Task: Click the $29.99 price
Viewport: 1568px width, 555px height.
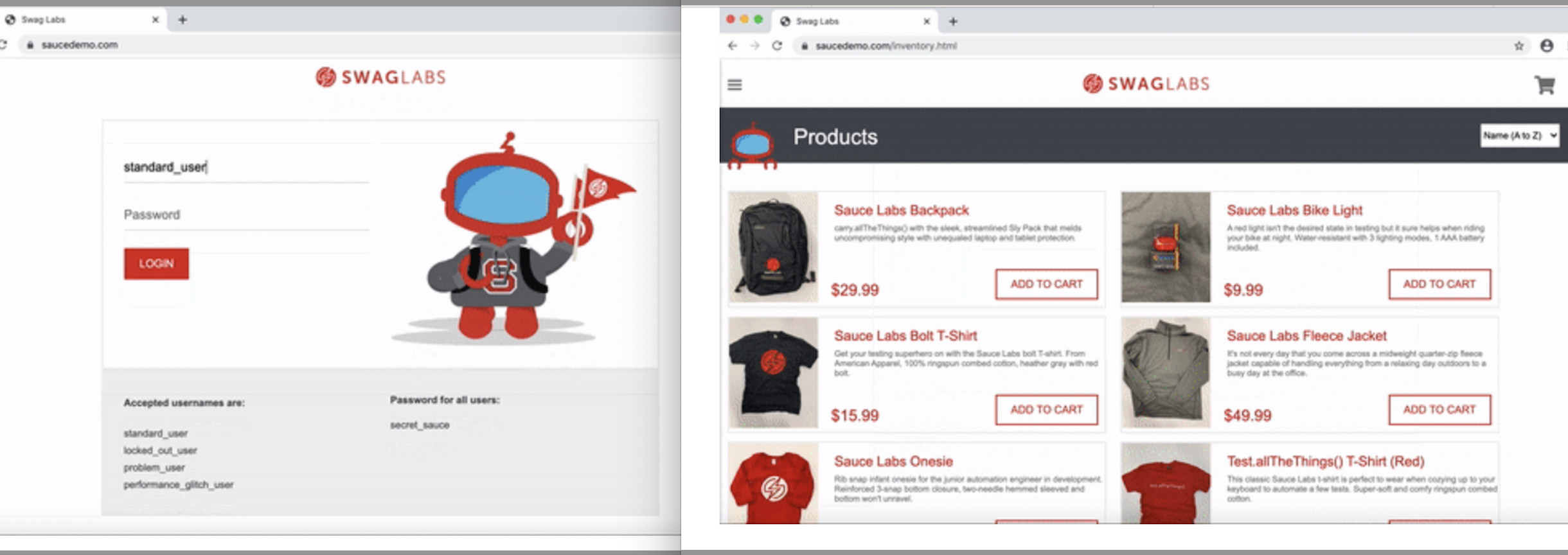Action: [855, 290]
